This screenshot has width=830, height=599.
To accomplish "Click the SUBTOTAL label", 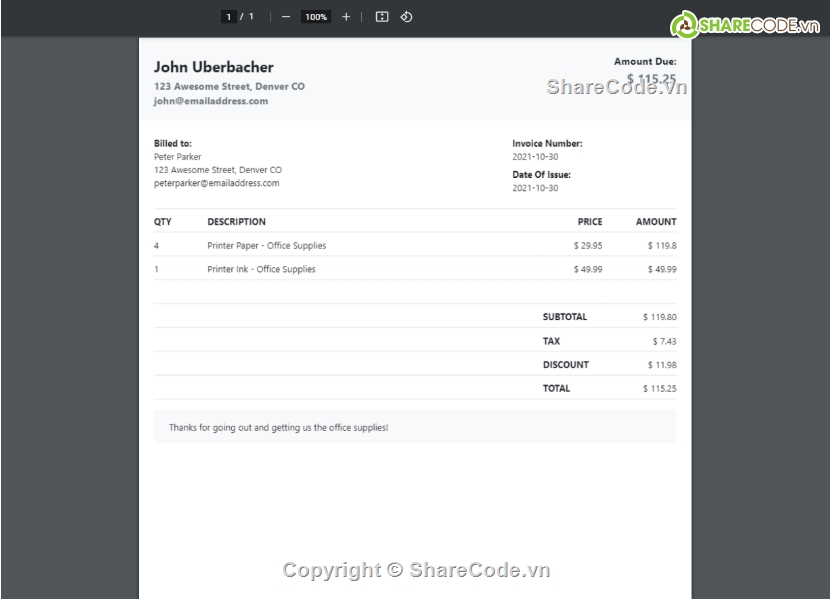I will (564, 317).
